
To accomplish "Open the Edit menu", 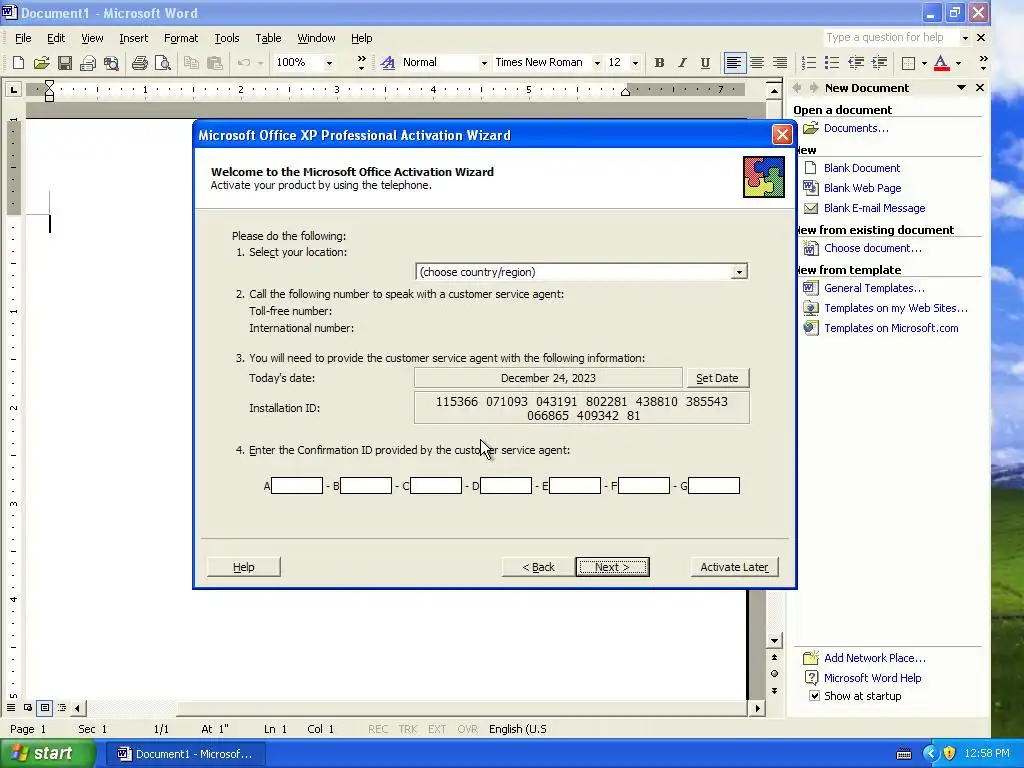I will [56, 38].
